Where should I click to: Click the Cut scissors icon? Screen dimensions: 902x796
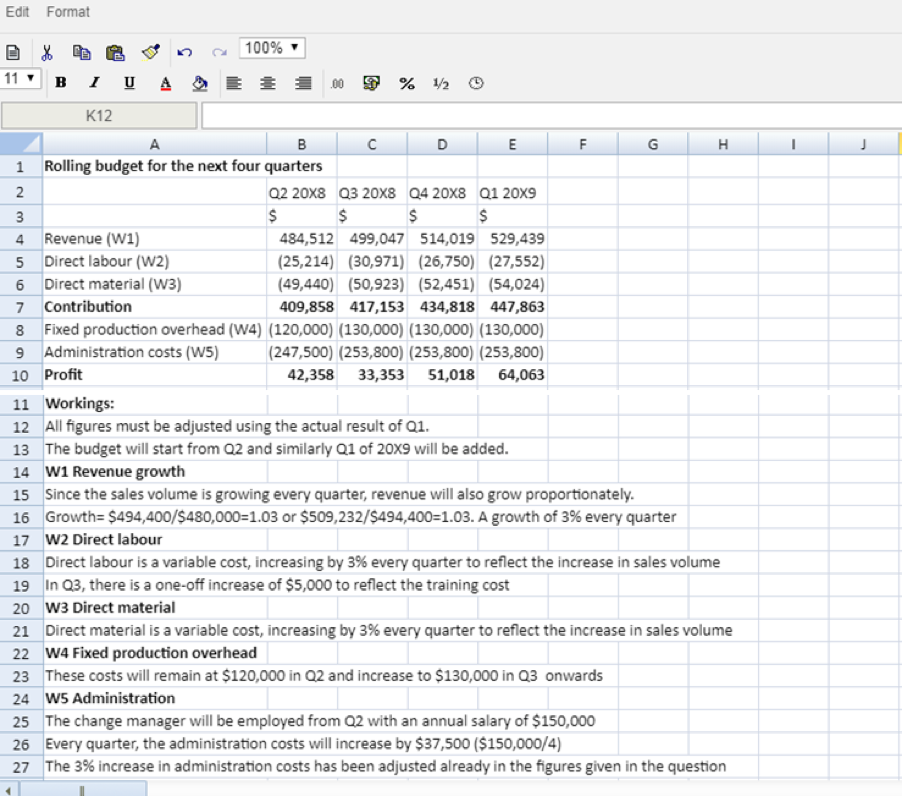tap(47, 50)
